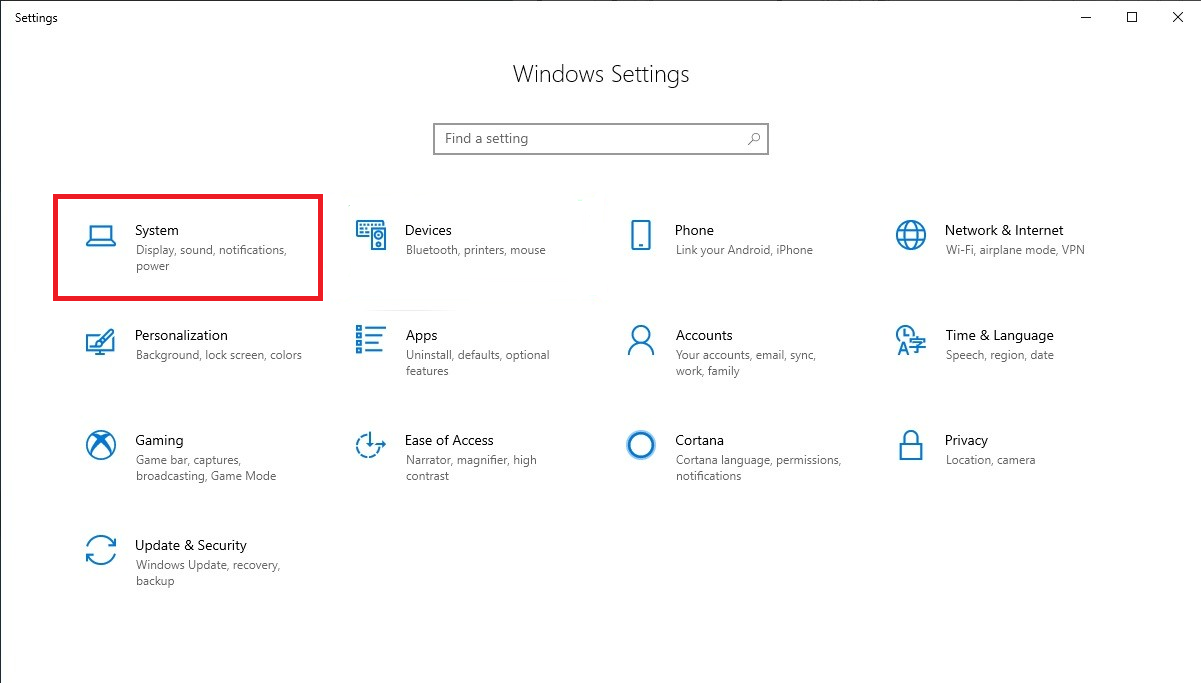The image size is (1201, 683).
Task: Click "Location, camera" description
Action: coord(990,460)
